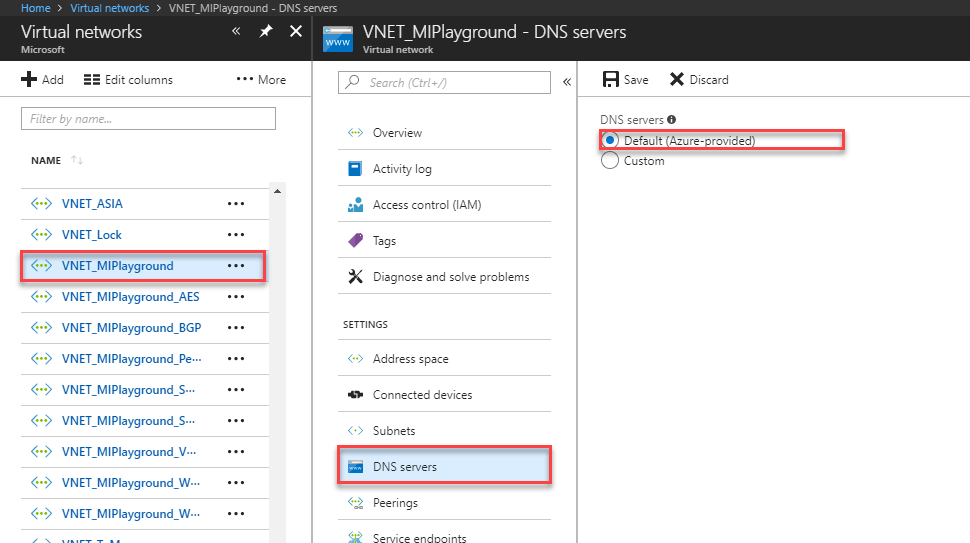Open the More options menu

pyautogui.click(x=261, y=80)
